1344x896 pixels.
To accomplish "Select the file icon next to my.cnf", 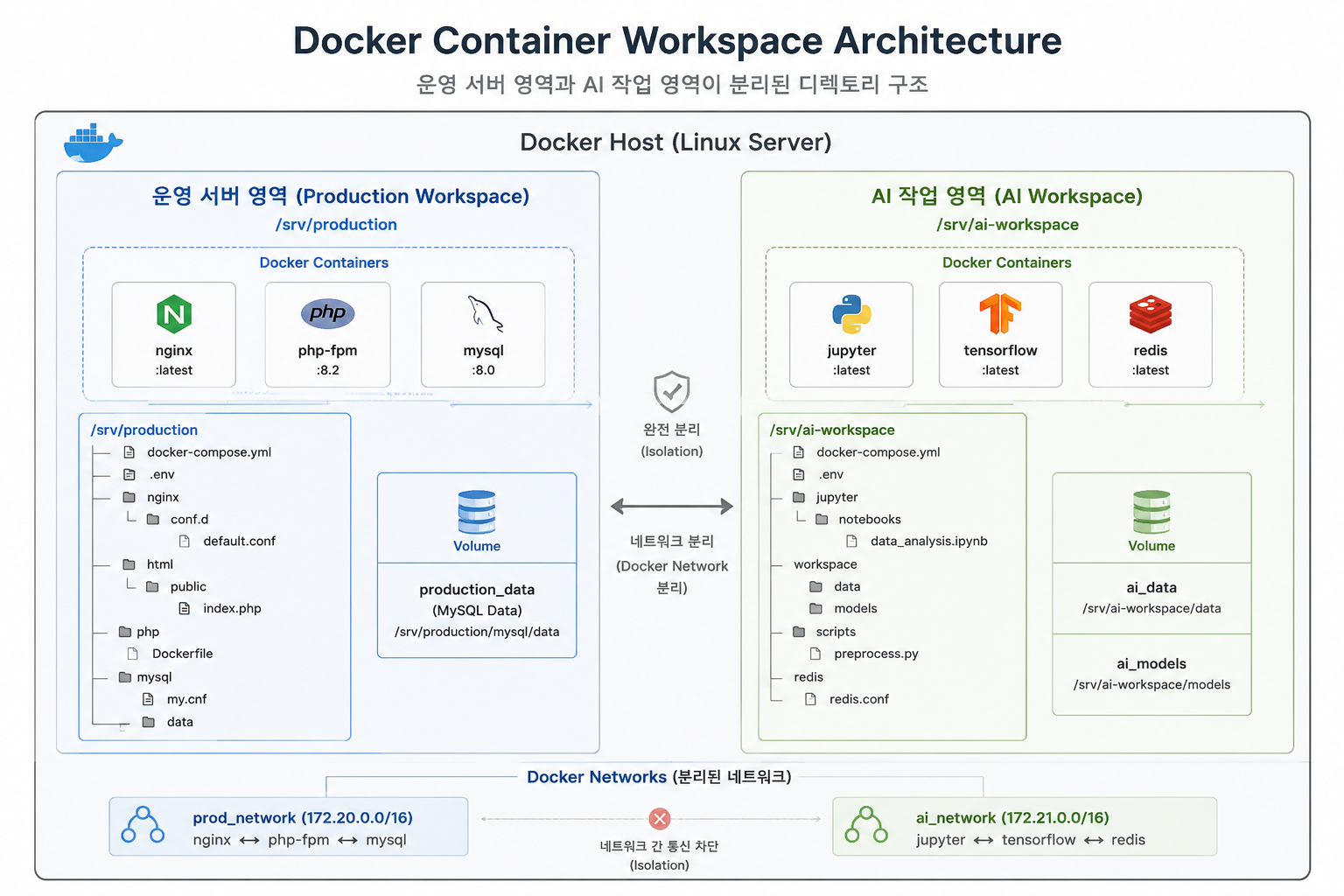I will (149, 699).
